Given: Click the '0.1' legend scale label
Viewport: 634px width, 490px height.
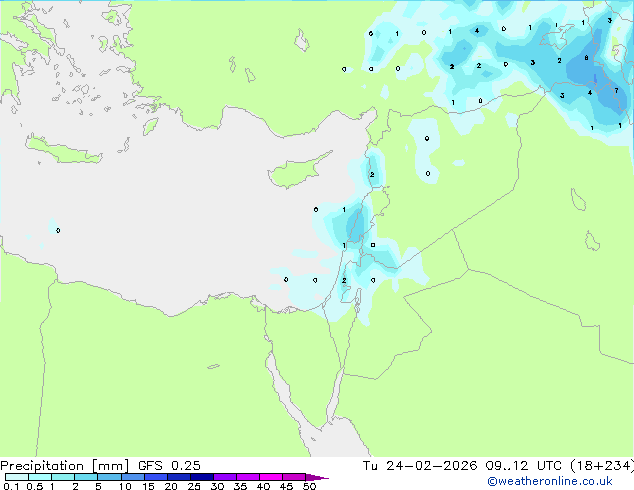Looking at the screenshot, I should (x=11, y=486).
